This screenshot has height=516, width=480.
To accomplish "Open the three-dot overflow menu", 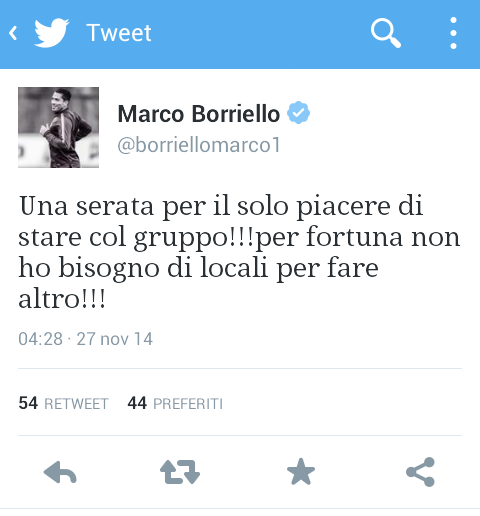I will coord(453,33).
